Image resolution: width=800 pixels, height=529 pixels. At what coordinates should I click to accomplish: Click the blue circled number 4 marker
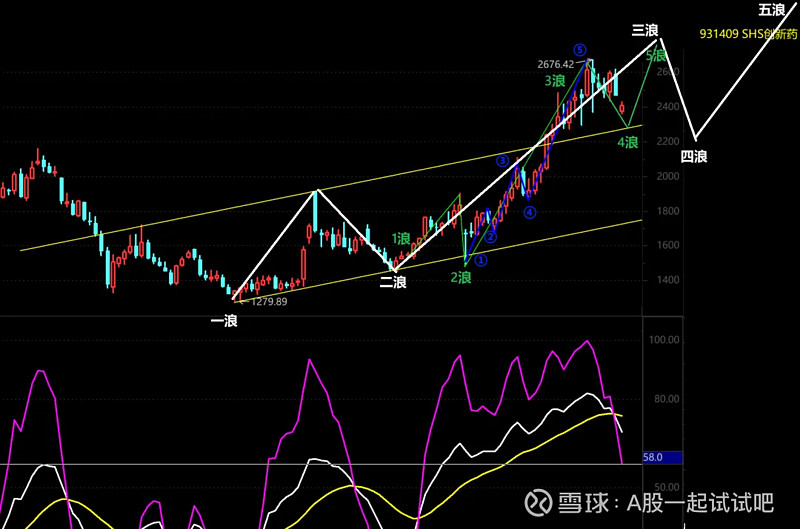[530, 212]
